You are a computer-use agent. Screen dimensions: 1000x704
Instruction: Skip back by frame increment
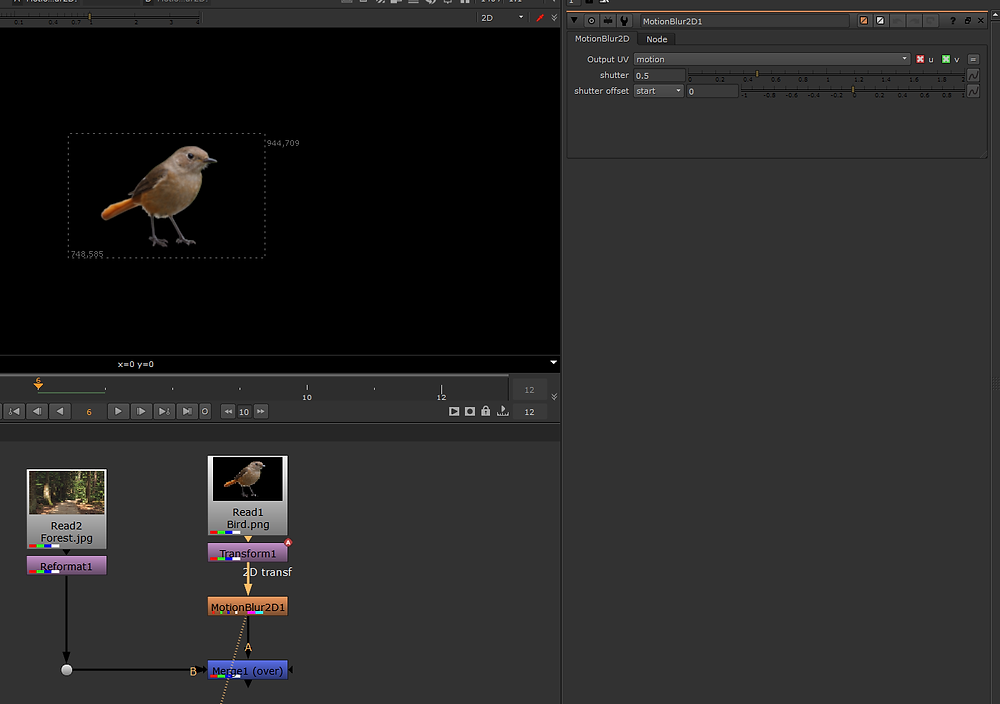[x=228, y=411]
